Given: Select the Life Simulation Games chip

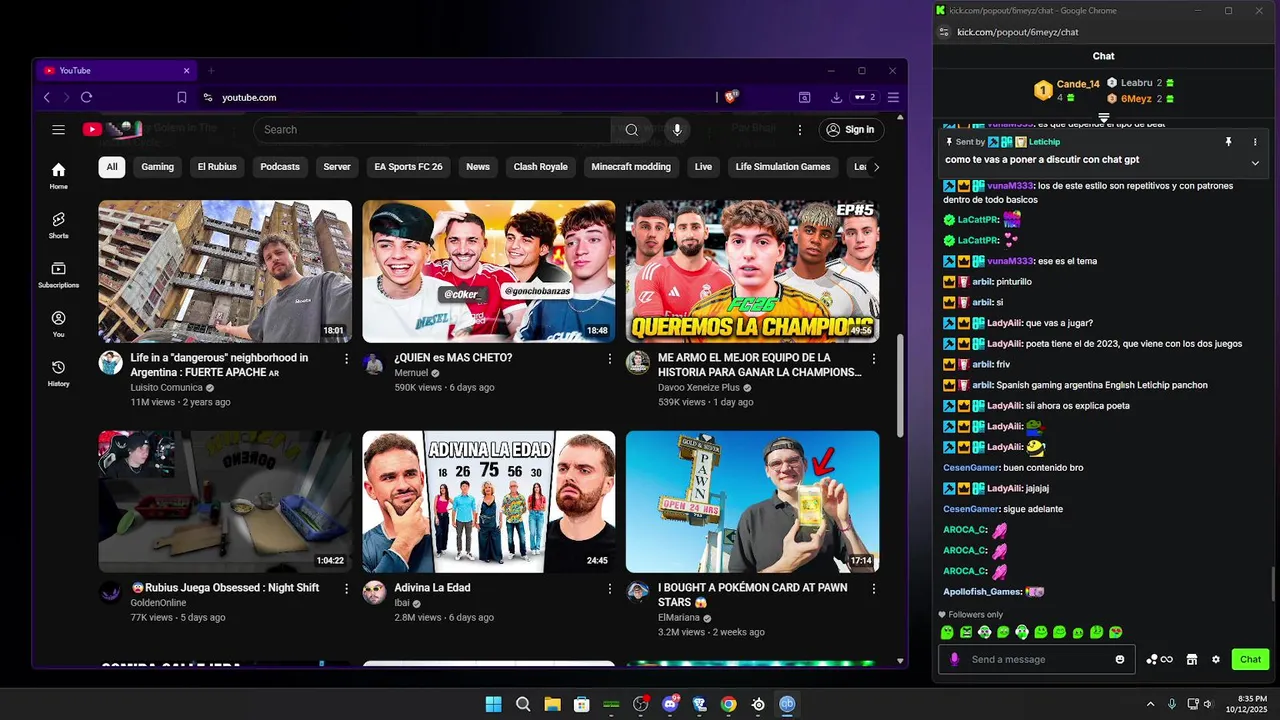Looking at the screenshot, I should click(783, 167).
